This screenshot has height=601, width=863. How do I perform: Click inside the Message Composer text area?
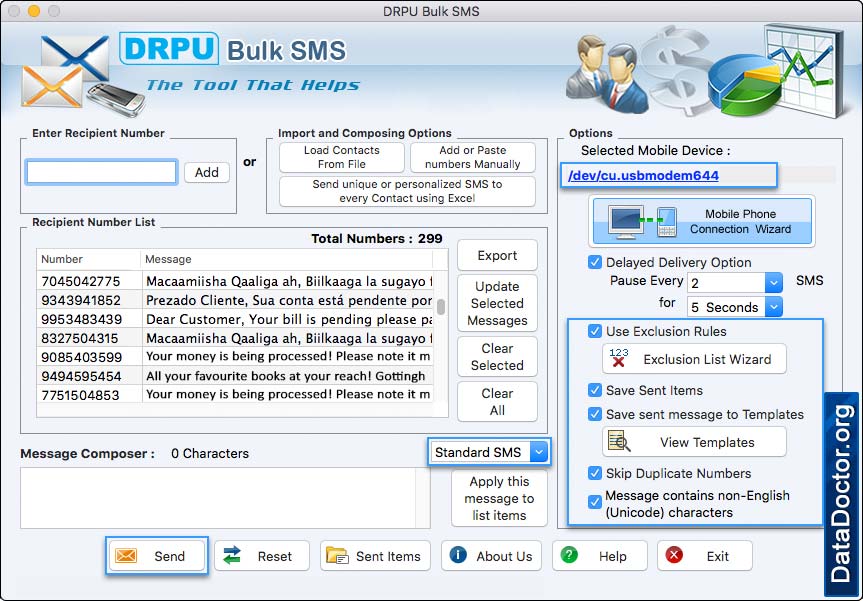[225, 498]
